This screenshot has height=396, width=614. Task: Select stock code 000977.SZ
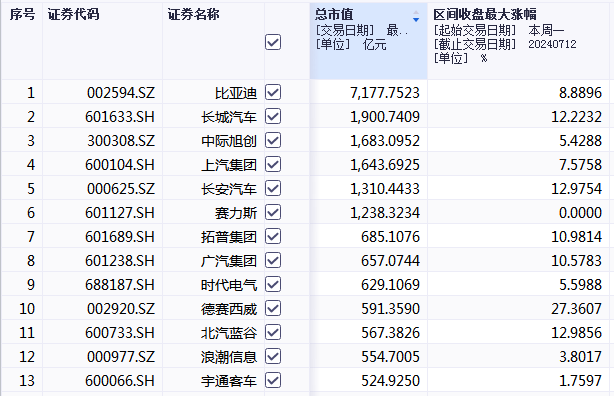(x=121, y=357)
